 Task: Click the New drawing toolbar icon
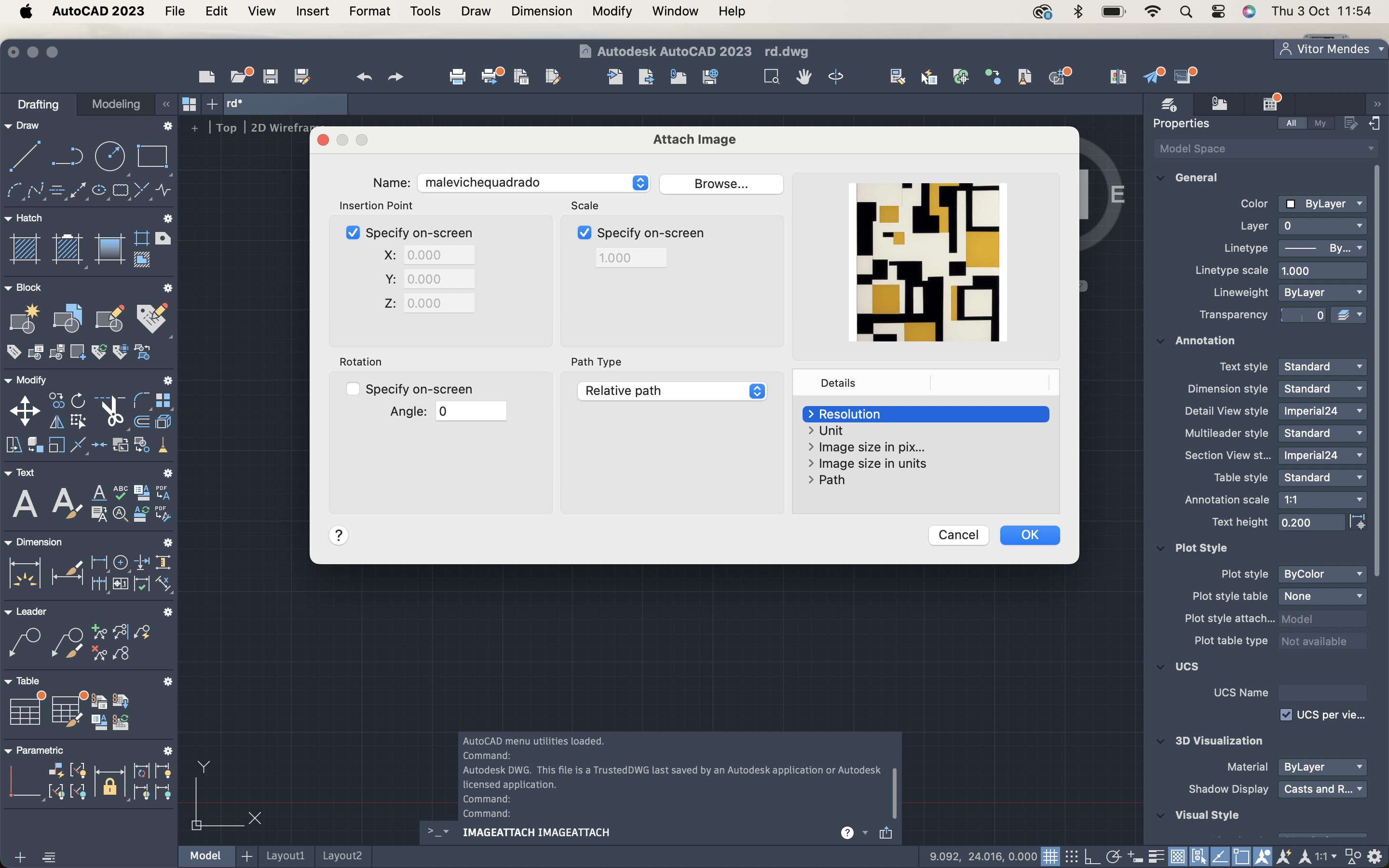206,76
